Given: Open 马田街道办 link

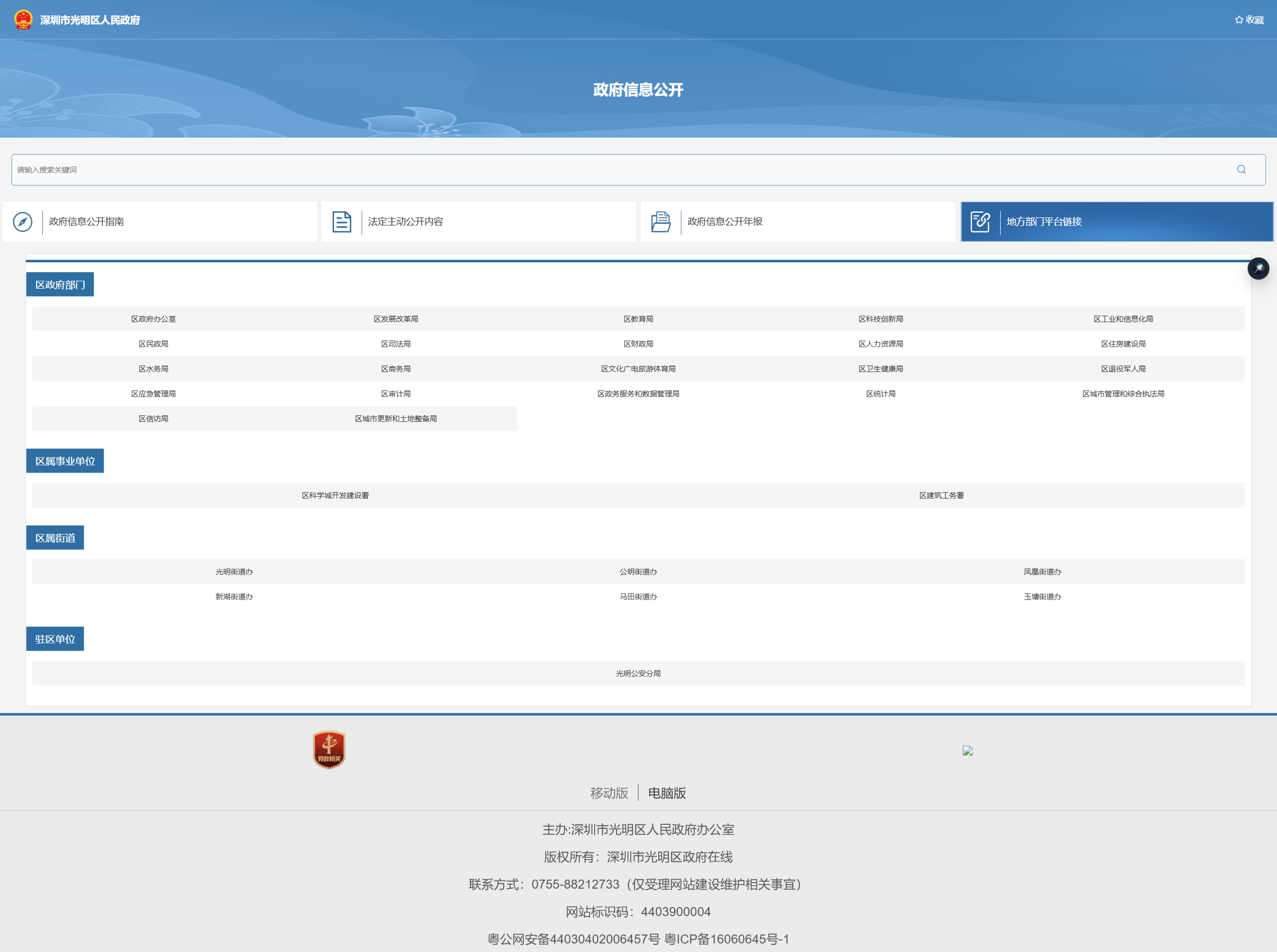Looking at the screenshot, I should 638,596.
